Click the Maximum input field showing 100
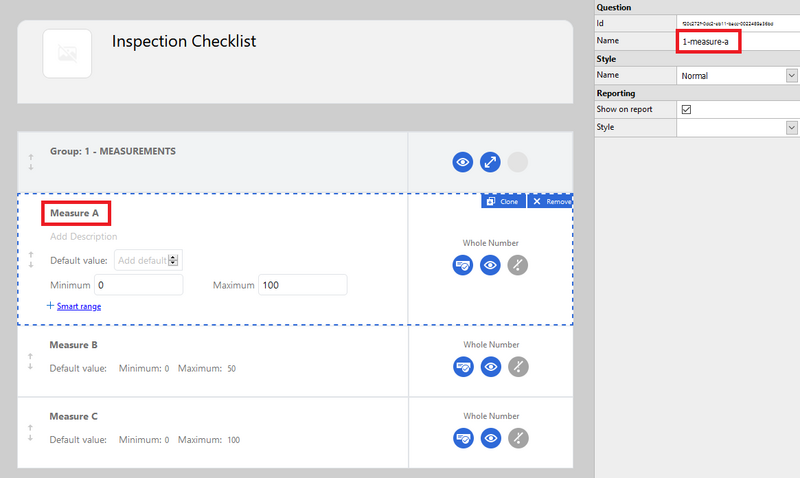This screenshot has height=478, width=800. click(302, 285)
